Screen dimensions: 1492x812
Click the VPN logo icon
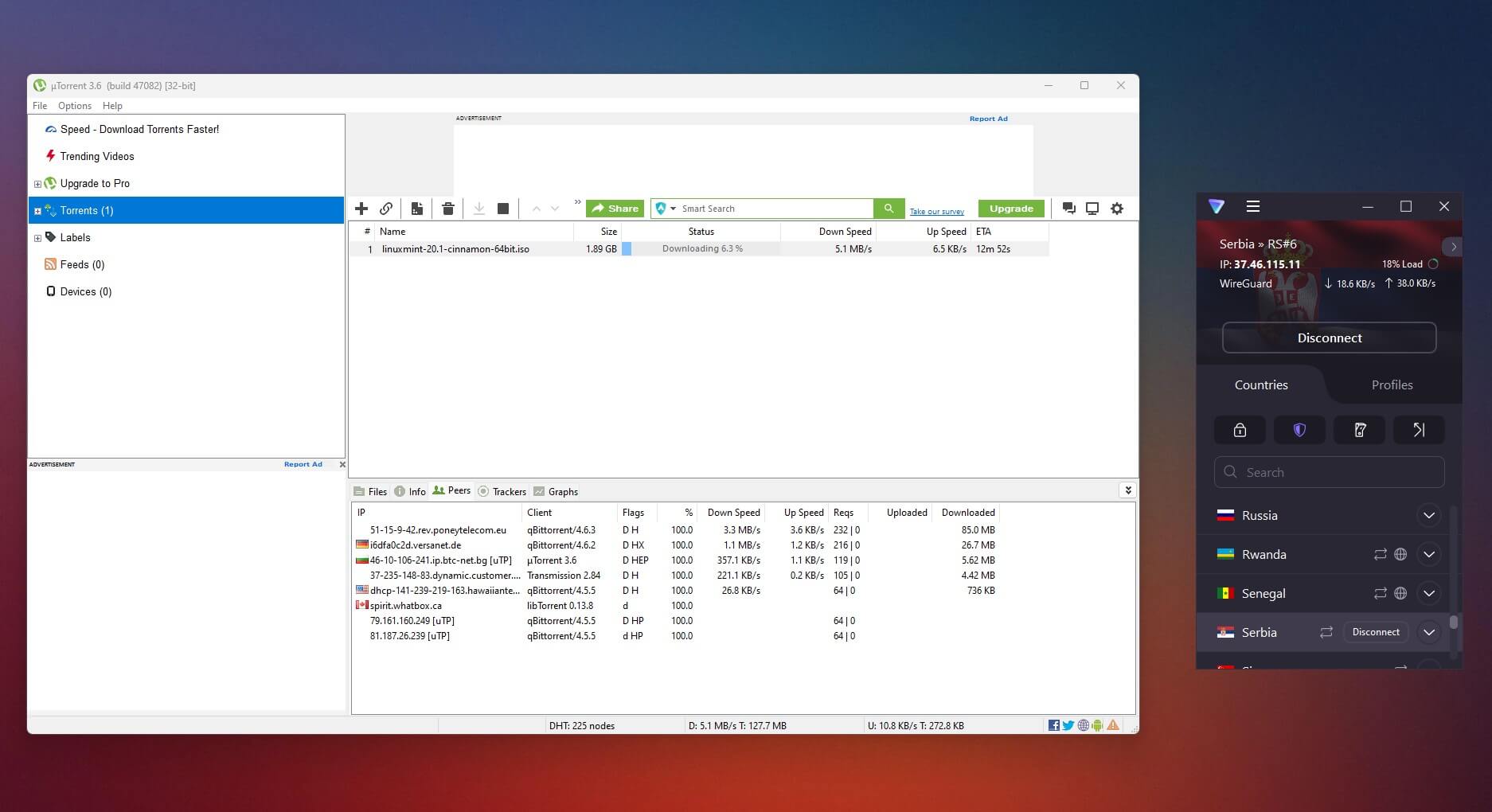[x=1217, y=206]
